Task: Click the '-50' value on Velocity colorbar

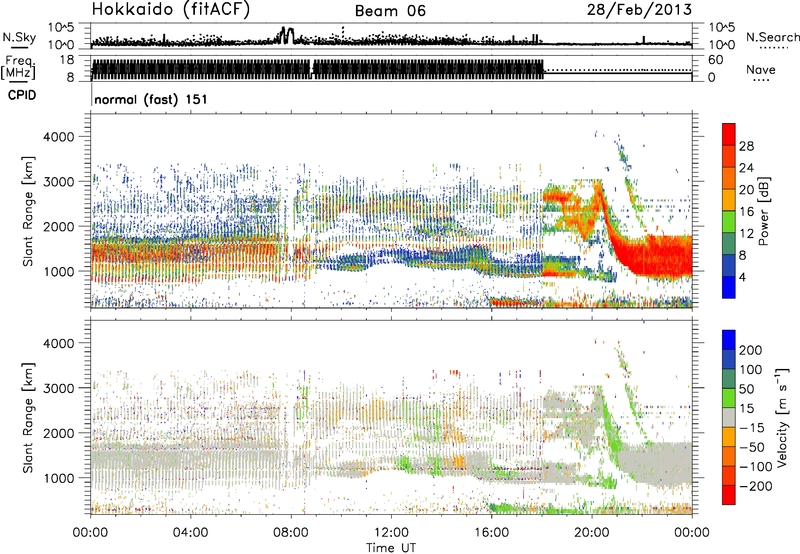Action: (752, 447)
